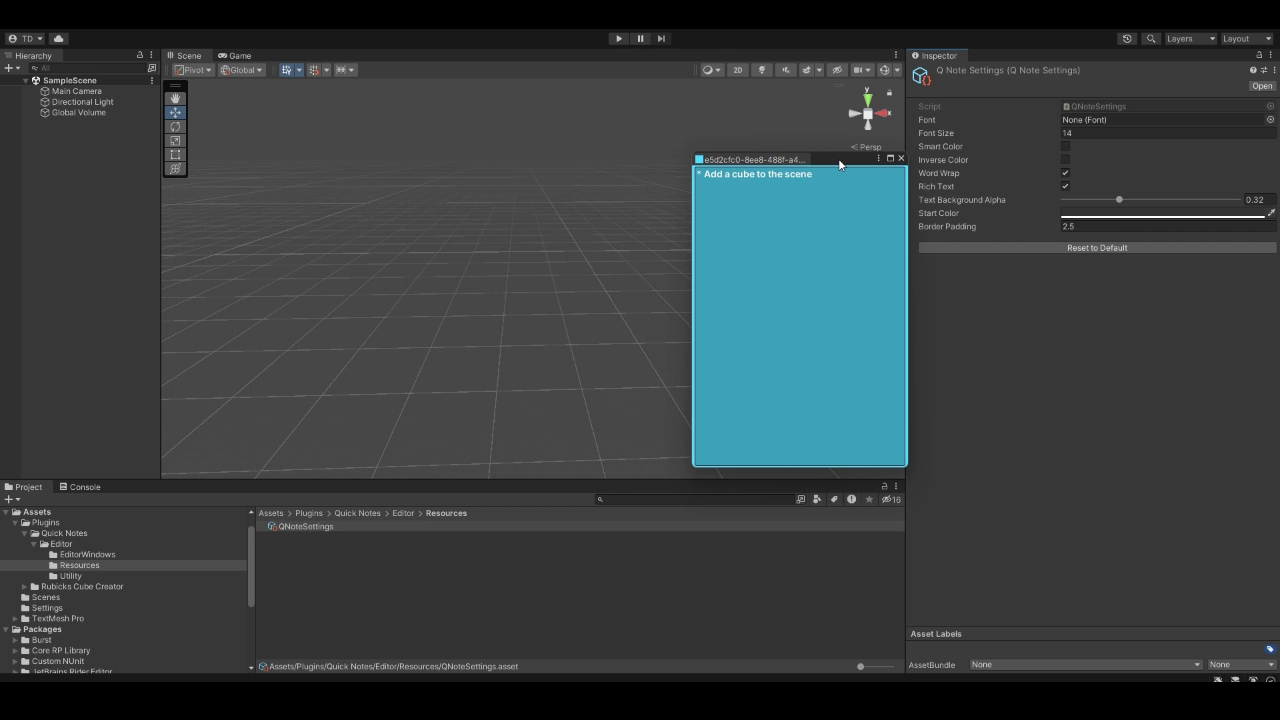
Task: Click the favorites star in Project
Action: [x=869, y=499]
